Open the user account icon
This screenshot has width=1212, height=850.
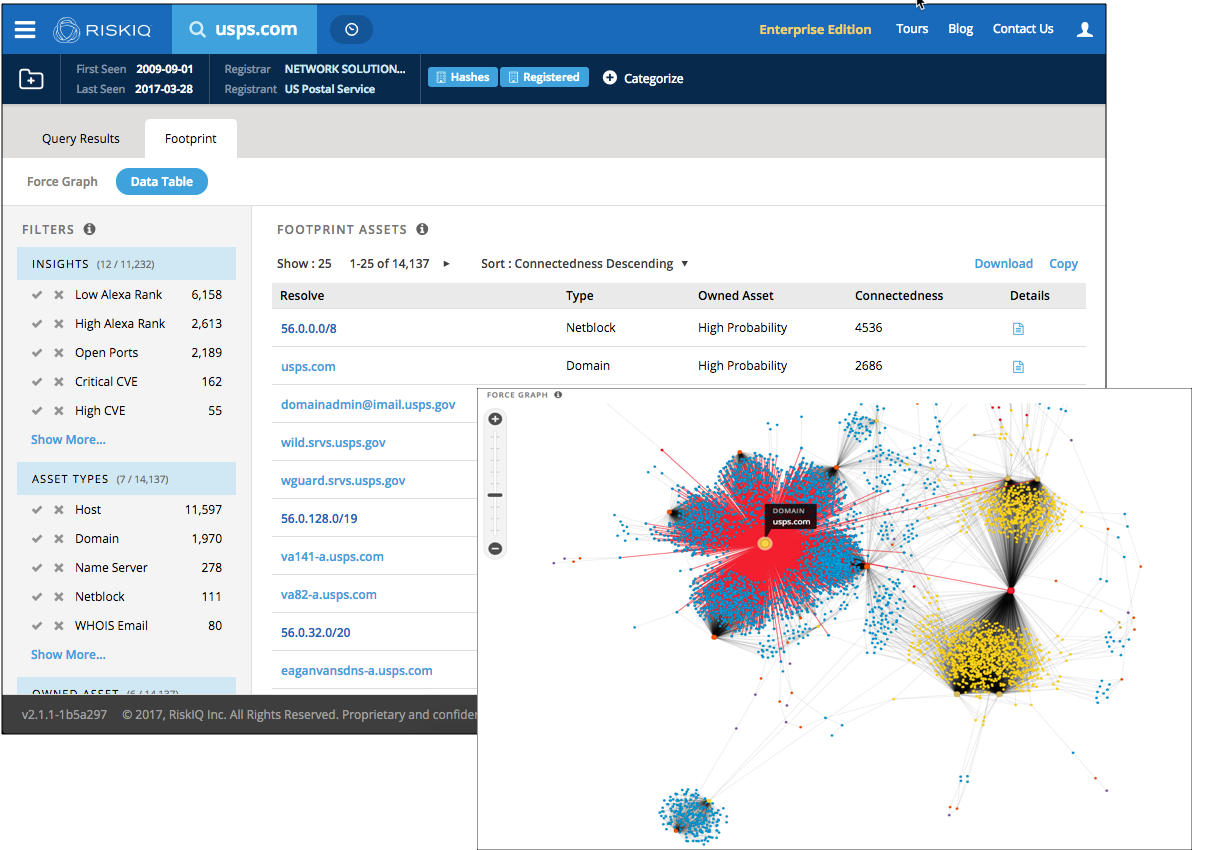1085,30
